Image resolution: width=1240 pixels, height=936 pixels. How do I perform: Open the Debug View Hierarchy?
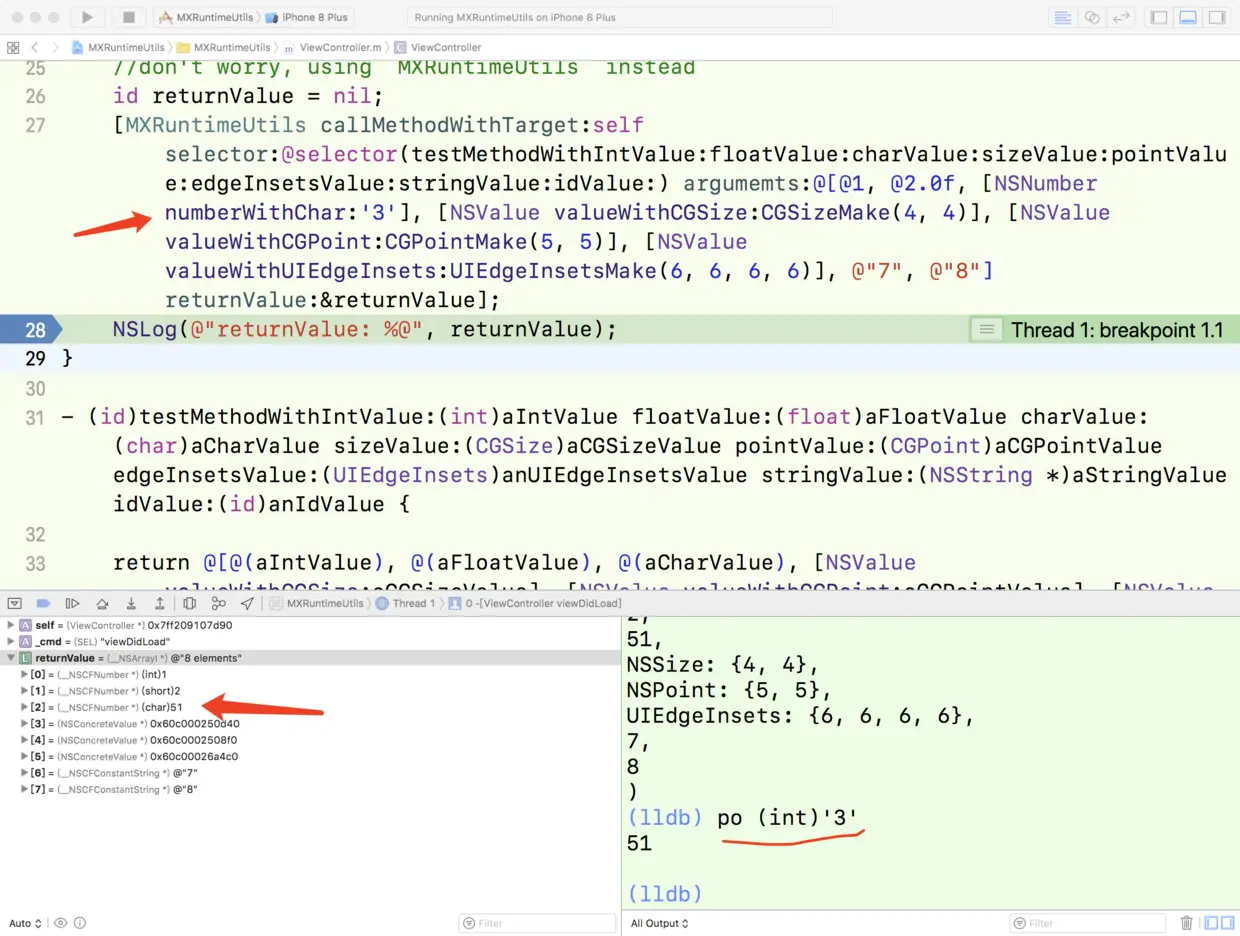tap(189, 603)
